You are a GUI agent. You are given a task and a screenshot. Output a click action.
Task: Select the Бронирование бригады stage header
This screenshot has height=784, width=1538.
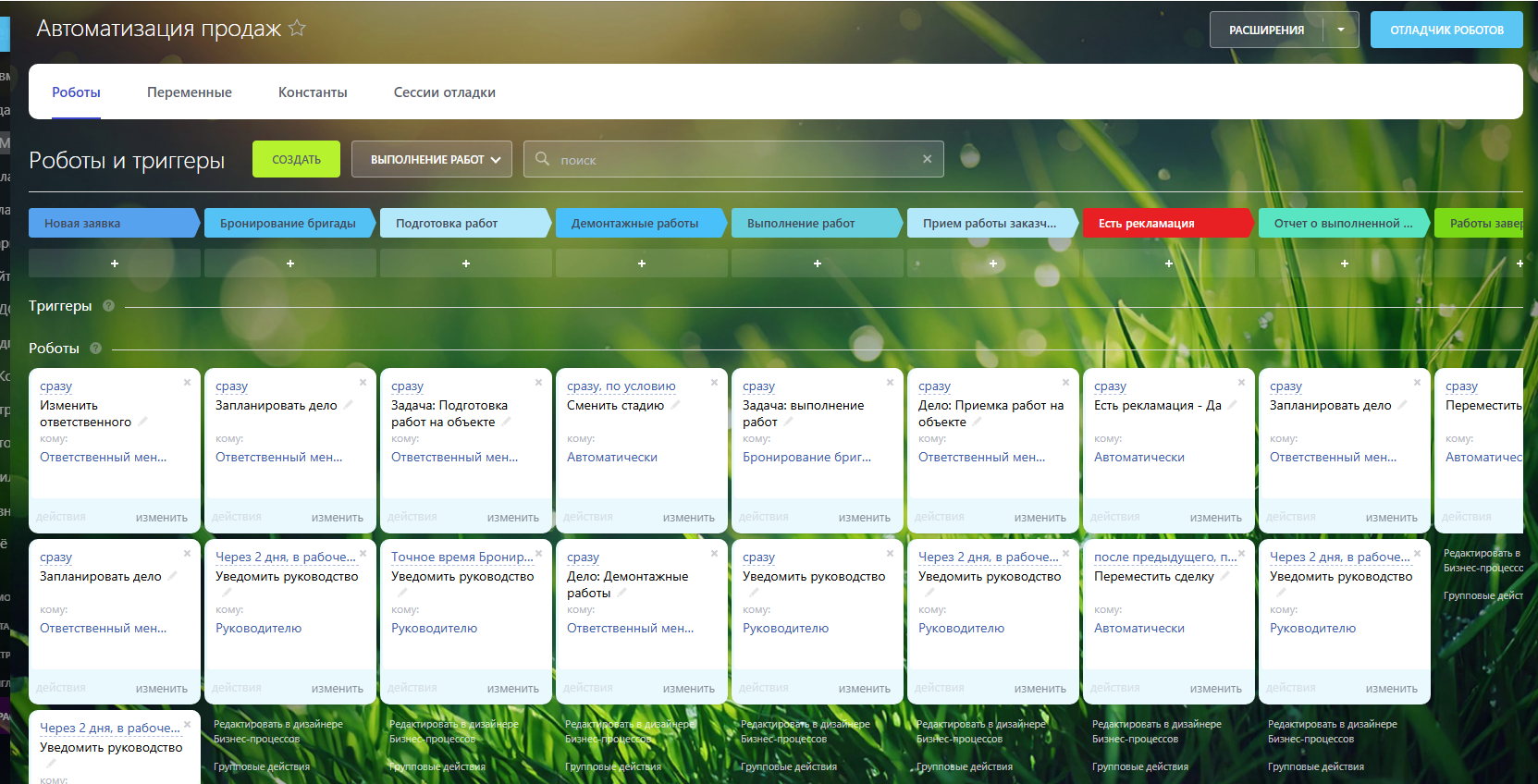pyautogui.click(x=290, y=223)
